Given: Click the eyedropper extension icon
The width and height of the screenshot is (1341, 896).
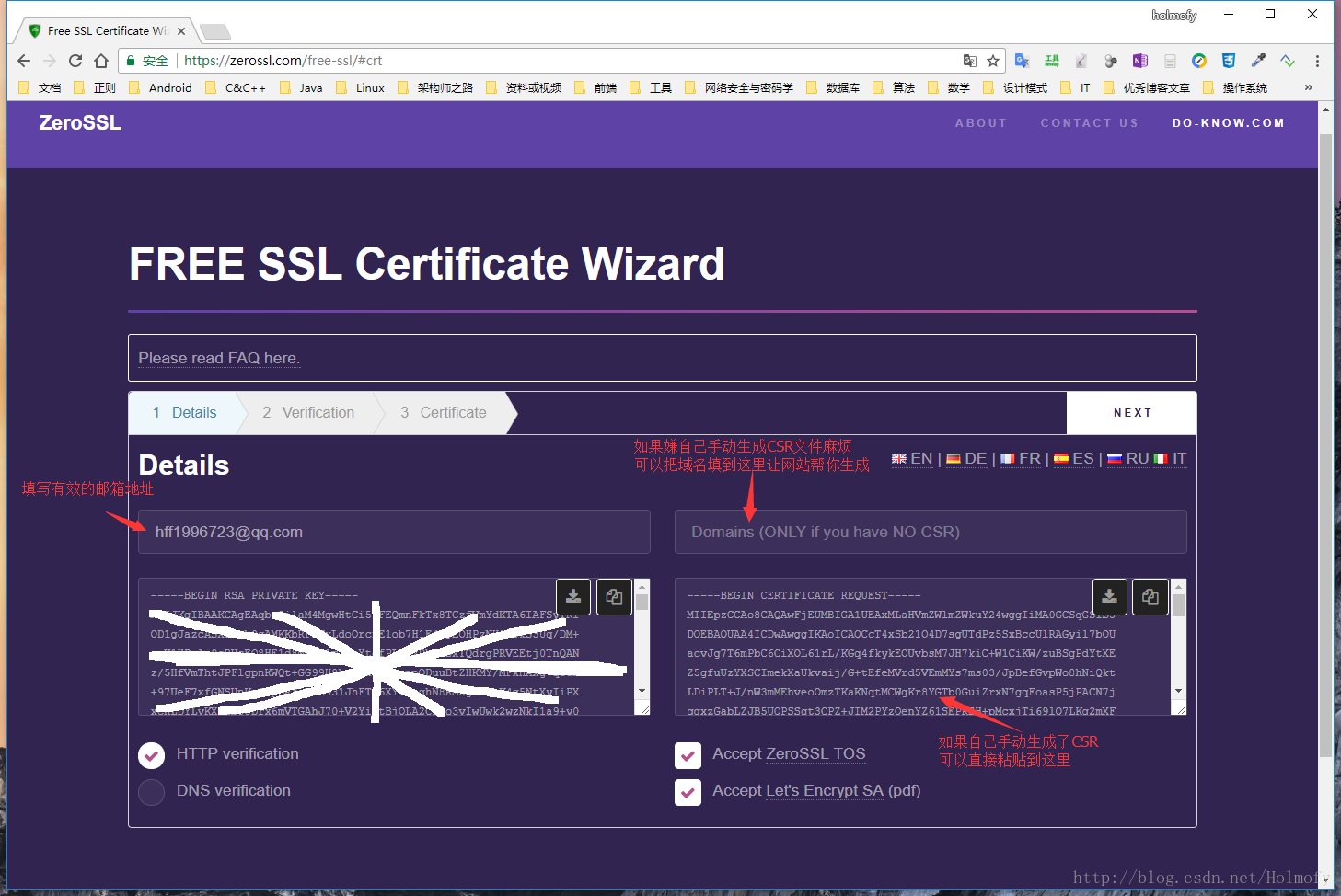Looking at the screenshot, I should pyautogui.click(x=1258, y=61).
